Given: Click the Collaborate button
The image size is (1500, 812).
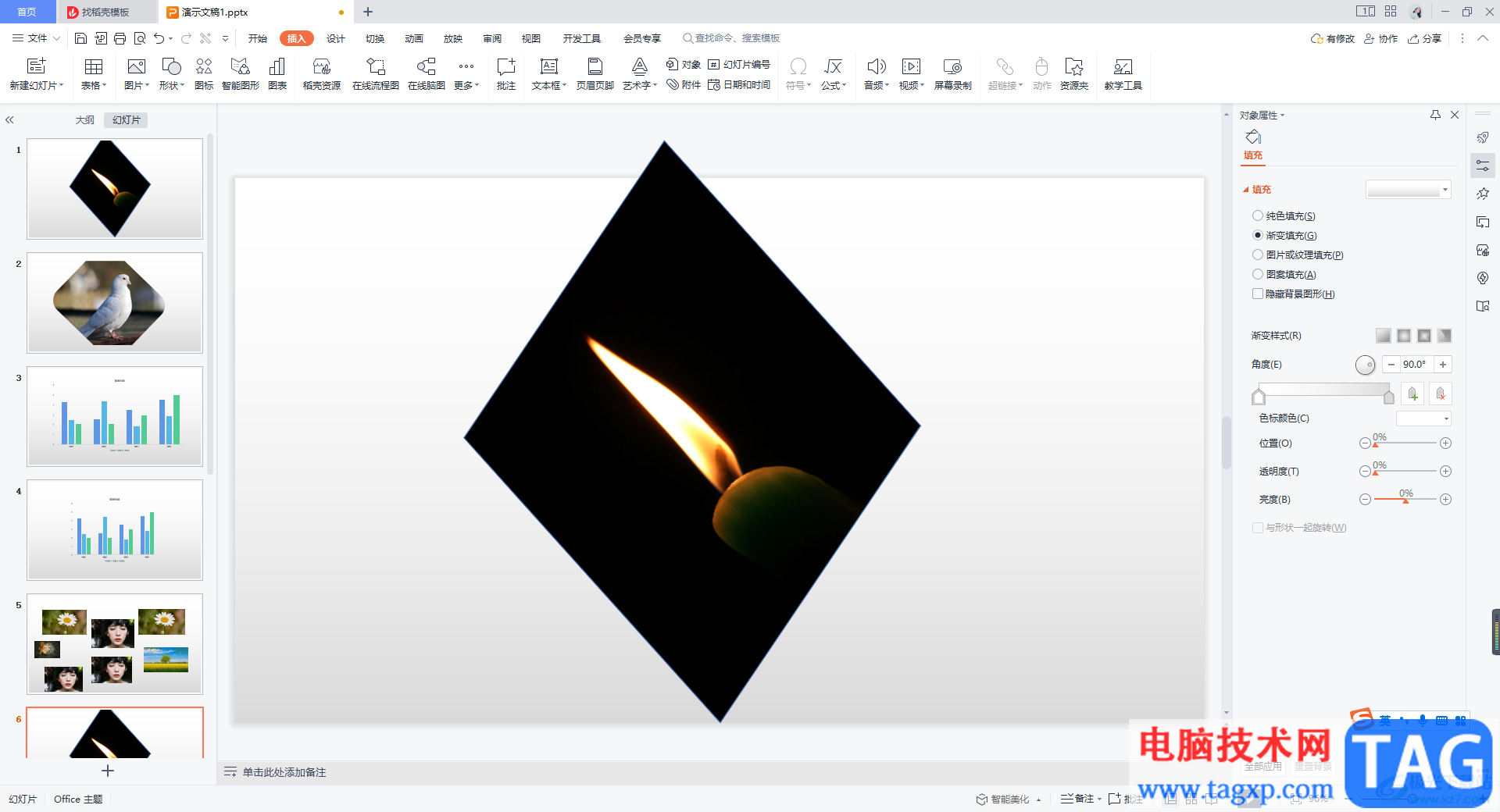Looking at the screenshot, I should [1381, 38].
